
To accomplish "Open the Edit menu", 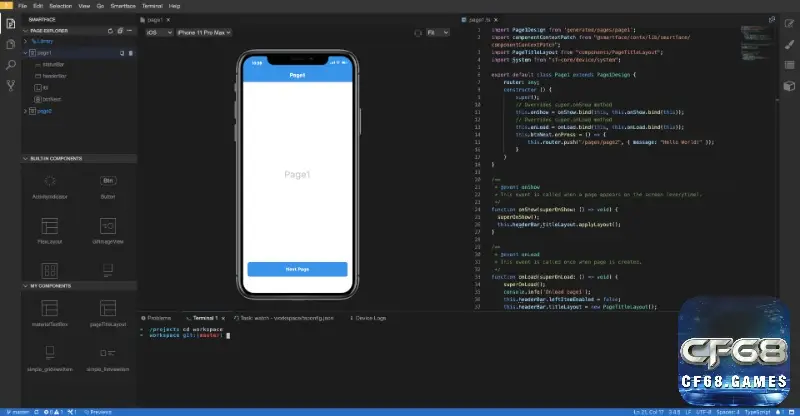I will click(x=38, y=6).
